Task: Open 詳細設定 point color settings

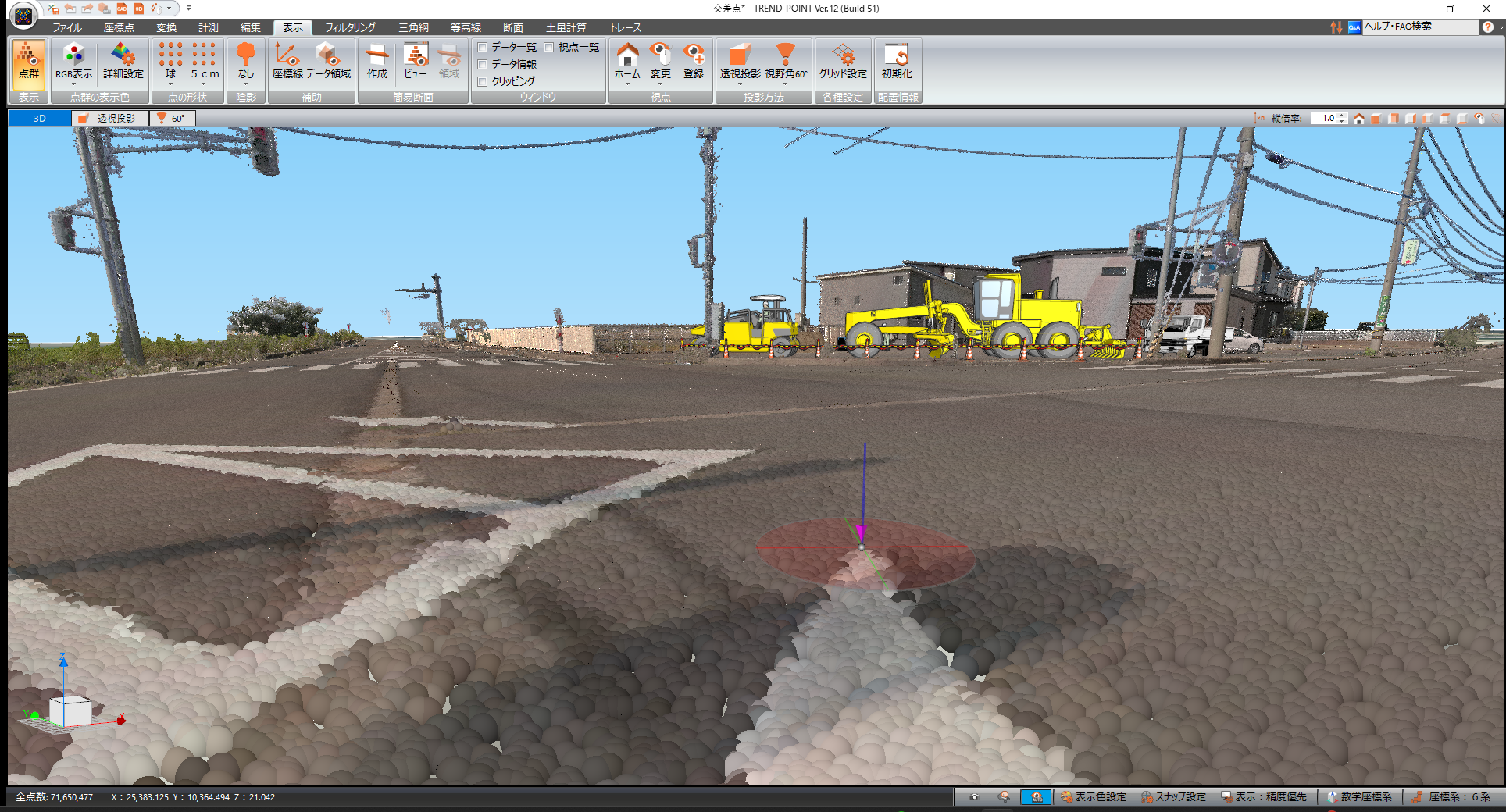Action: (123, 62)
